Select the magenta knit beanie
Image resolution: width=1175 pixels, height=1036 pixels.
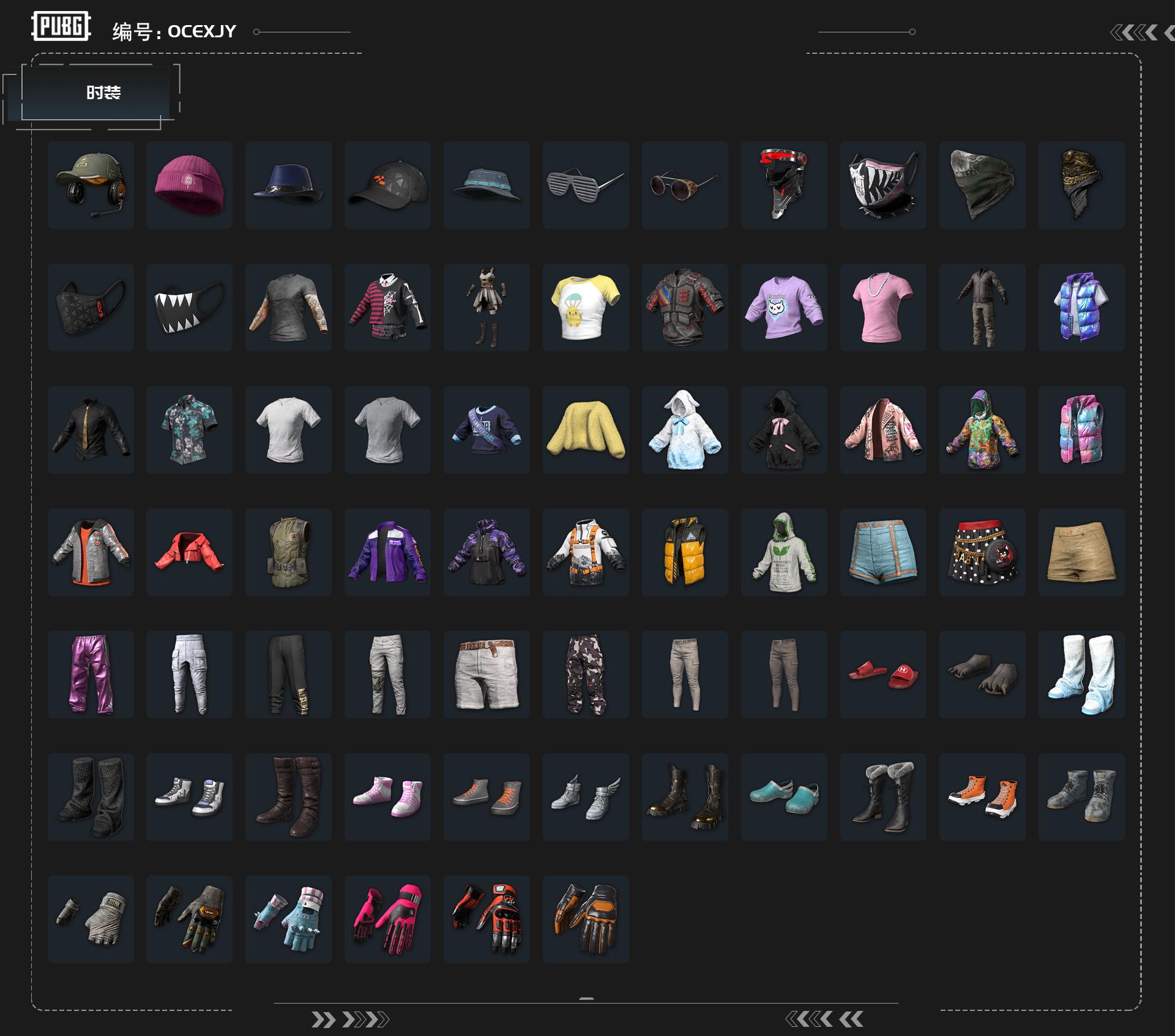190,185
